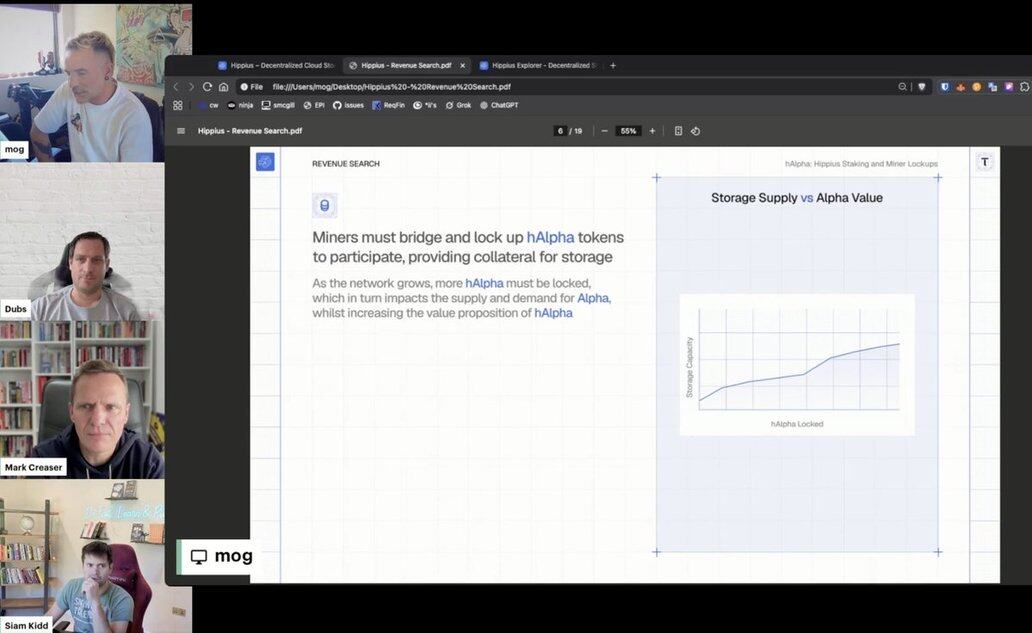Open the ReqFin bookmark
1032x633 pixels.
pos(388,105)
